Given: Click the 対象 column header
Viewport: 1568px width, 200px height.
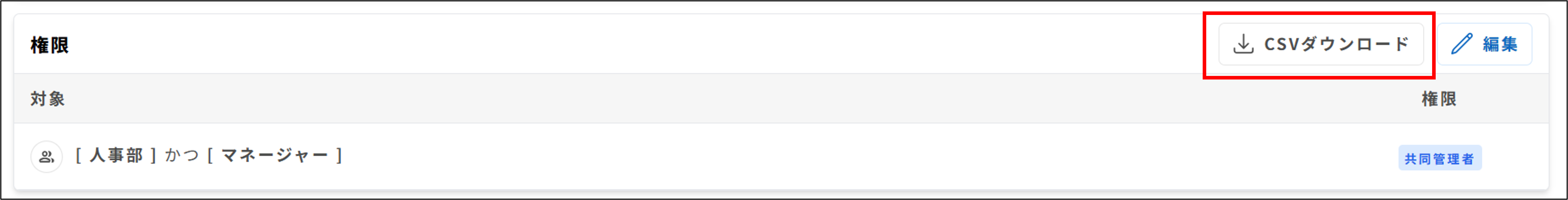Looking at the screenshot, I should (47, 99).
